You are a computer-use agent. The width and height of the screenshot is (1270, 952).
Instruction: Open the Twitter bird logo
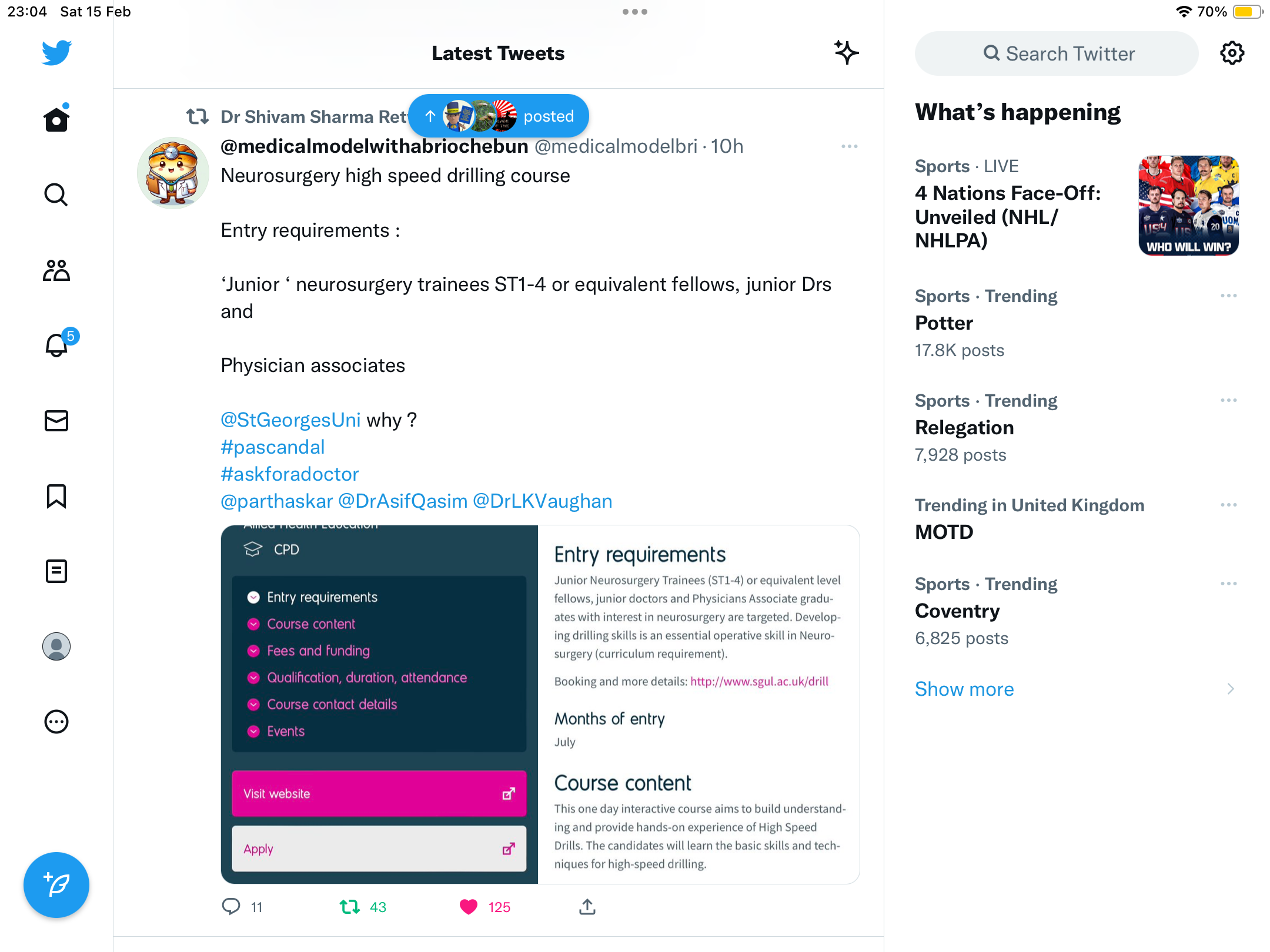pos(56,53)
